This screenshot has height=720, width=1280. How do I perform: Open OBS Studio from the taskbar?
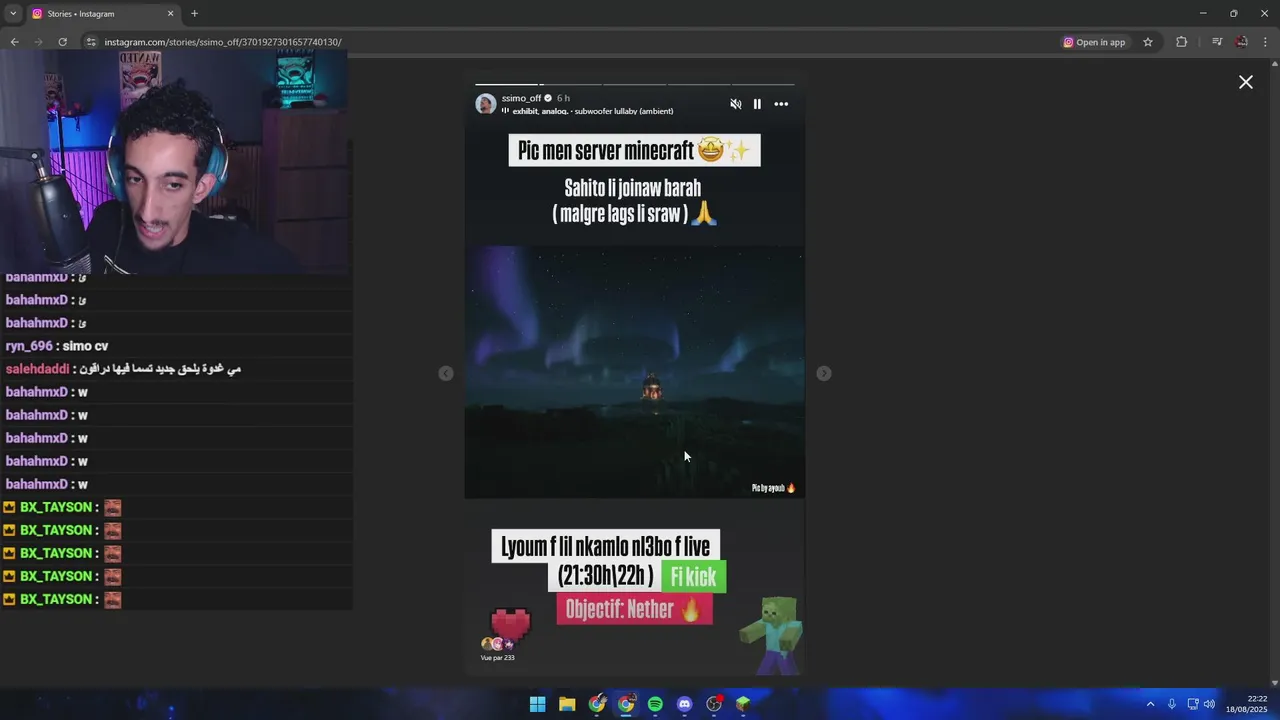(x=714, y=704)
